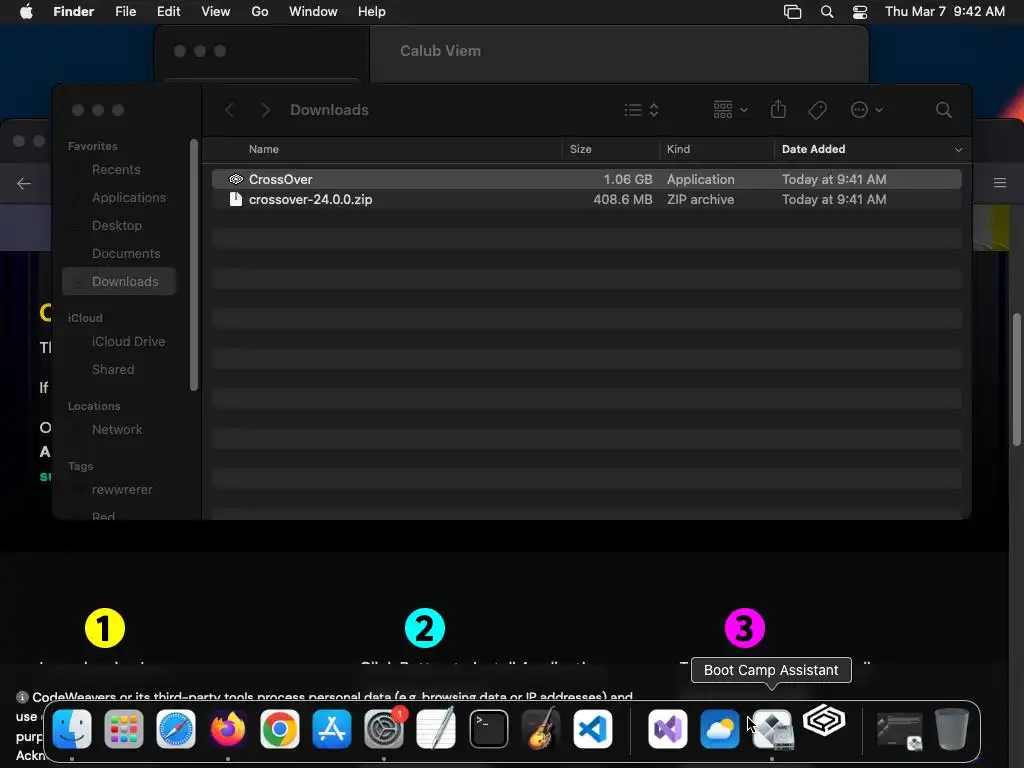Viewport: 1024px width, 768px height.
Task: Open Control Center in menu bar
Action: pos(860,12)
